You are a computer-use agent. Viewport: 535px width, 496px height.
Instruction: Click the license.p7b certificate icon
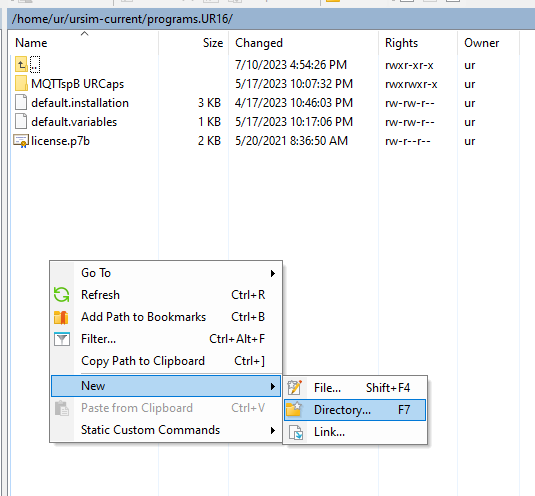[20, 141]
